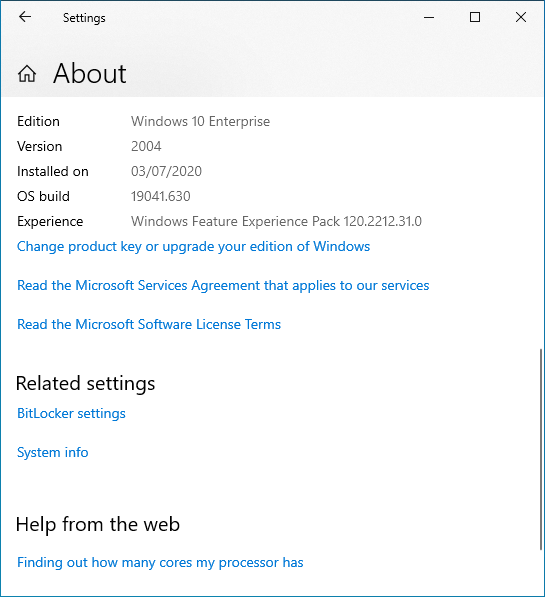The image size is (545, 597).
Task: Select the 'Windows 10 Enterprise' edition value
Action: pos(200,121)
